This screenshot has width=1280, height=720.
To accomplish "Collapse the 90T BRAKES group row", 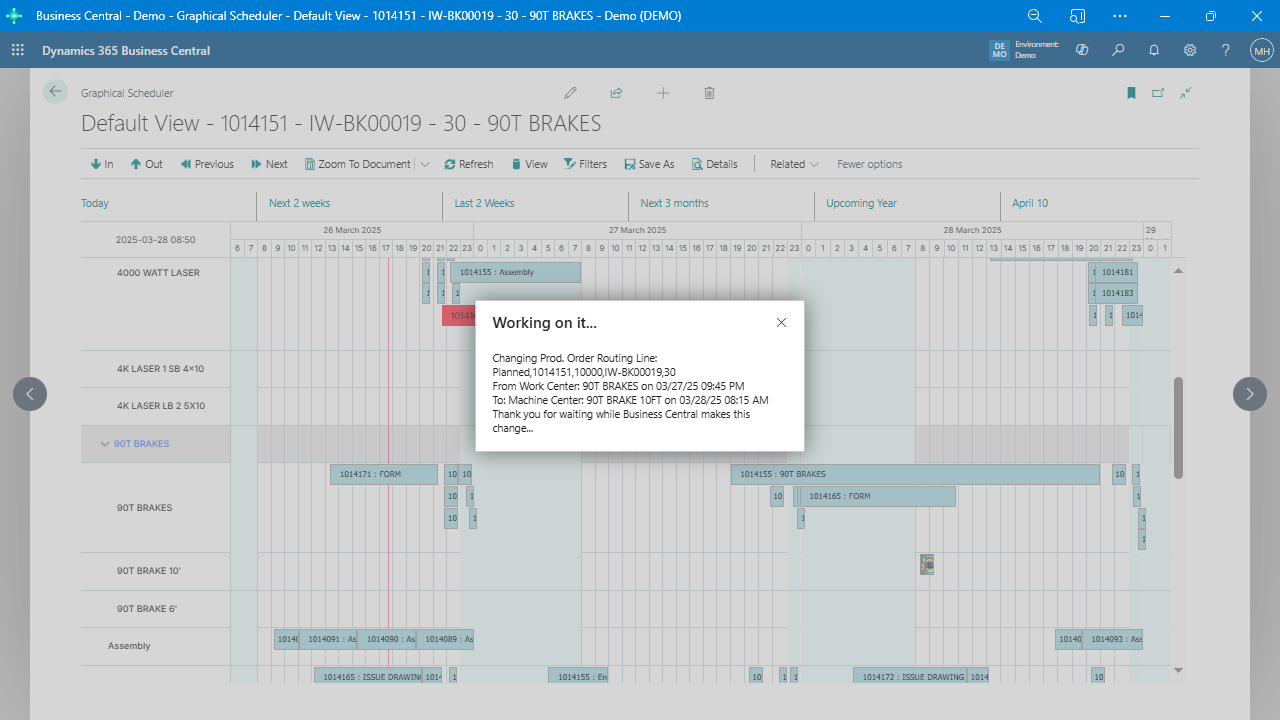I will point(105,444).
